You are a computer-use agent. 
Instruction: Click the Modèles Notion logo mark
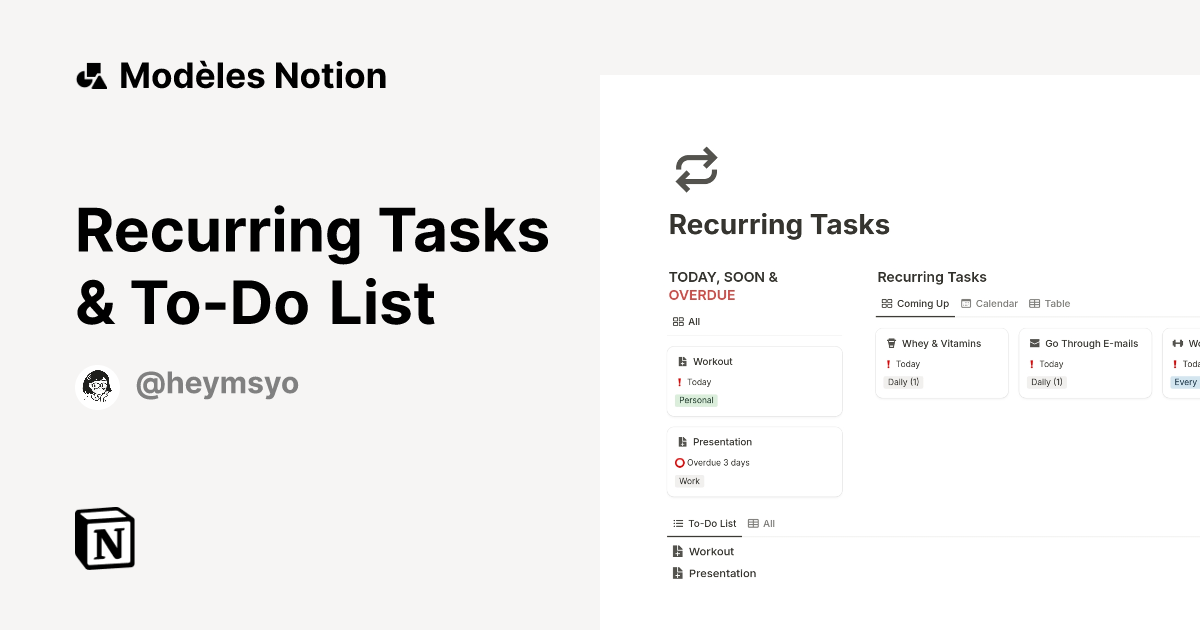point(91,75)
